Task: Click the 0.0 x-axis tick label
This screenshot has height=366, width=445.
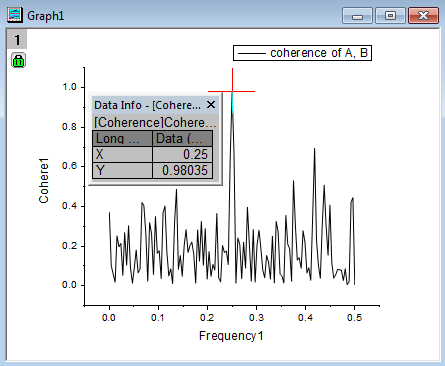Action: click(109, 317)
